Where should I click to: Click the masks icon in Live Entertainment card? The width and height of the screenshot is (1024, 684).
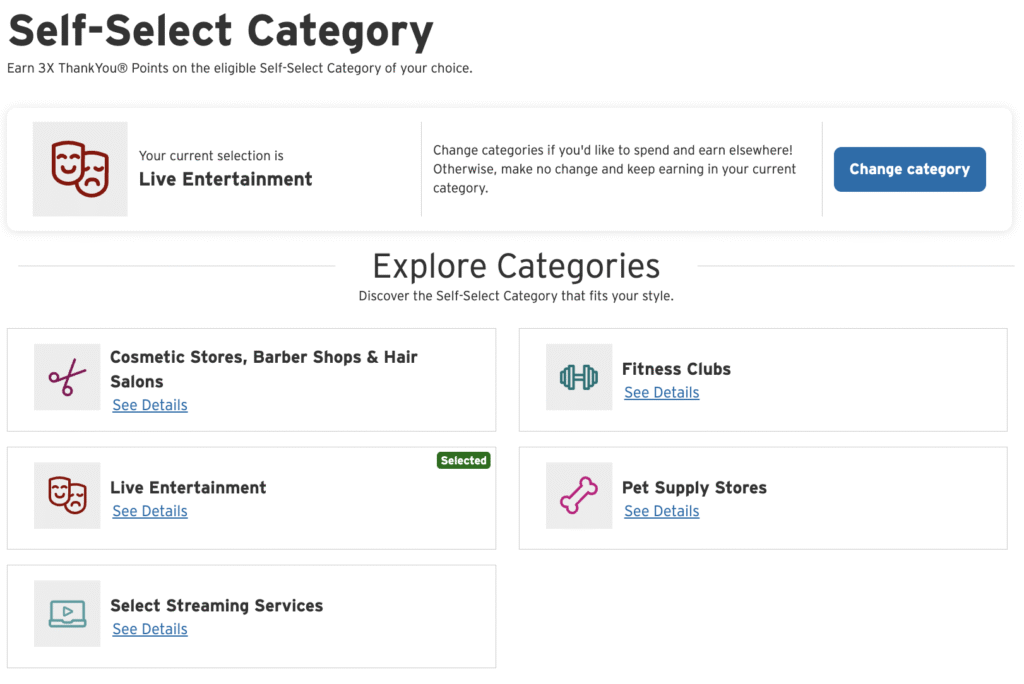(67, 495)
